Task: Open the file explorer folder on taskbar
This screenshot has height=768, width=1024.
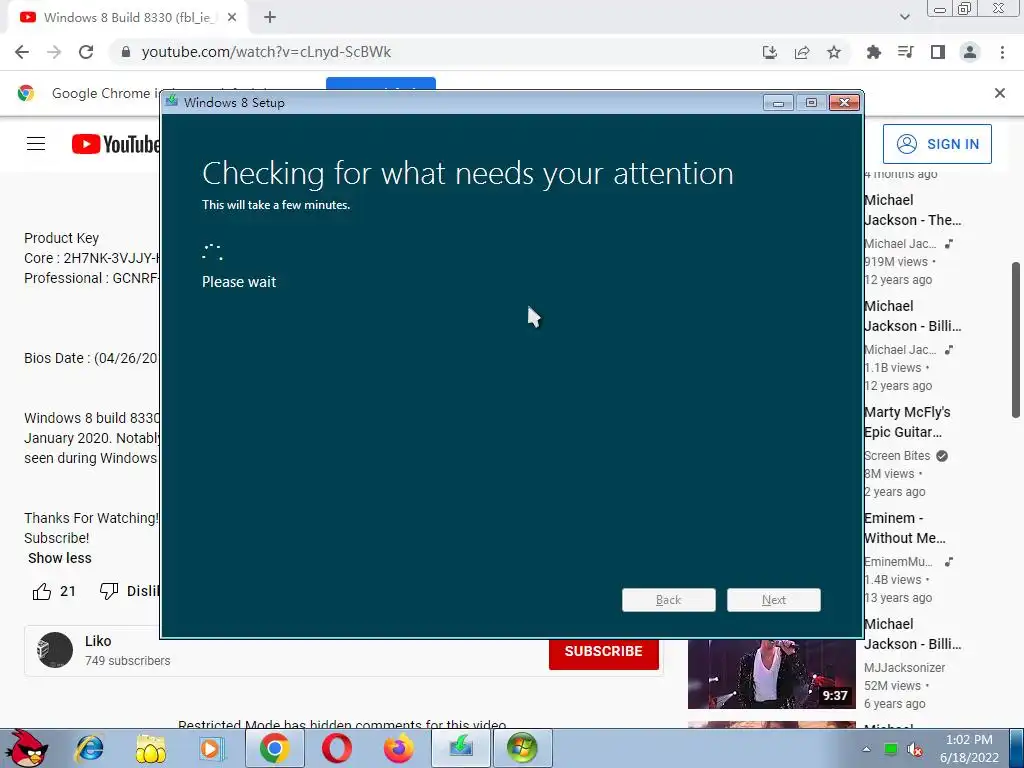Action: coord(151,748)
